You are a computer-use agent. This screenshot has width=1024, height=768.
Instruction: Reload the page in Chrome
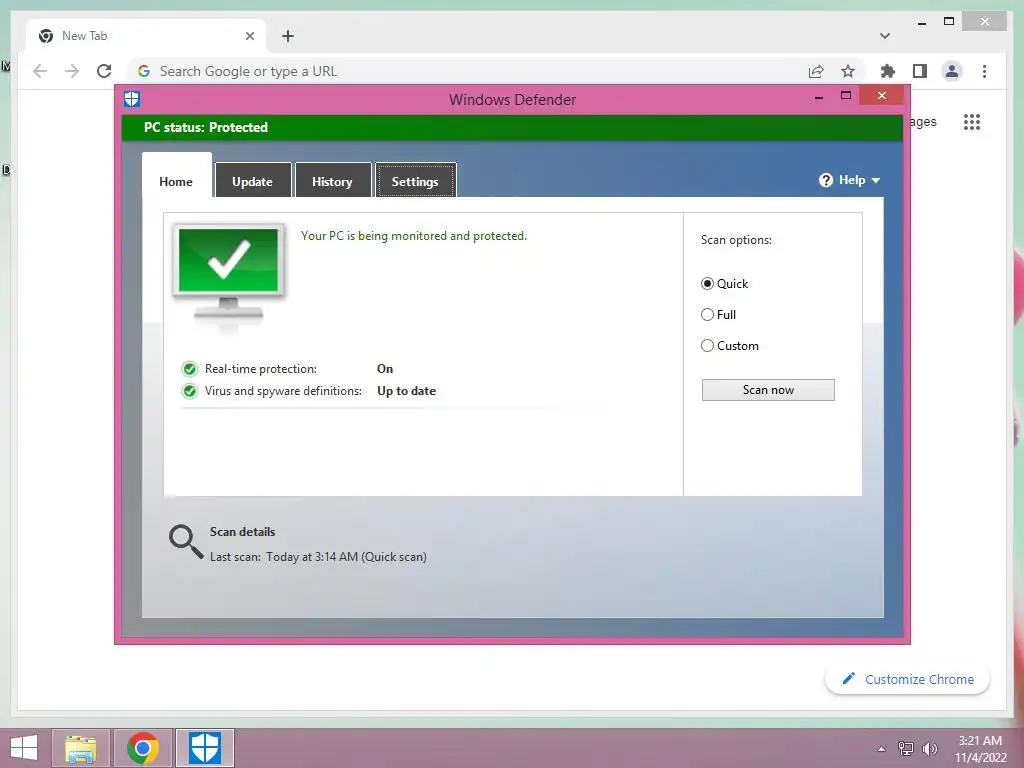[104, 71]
